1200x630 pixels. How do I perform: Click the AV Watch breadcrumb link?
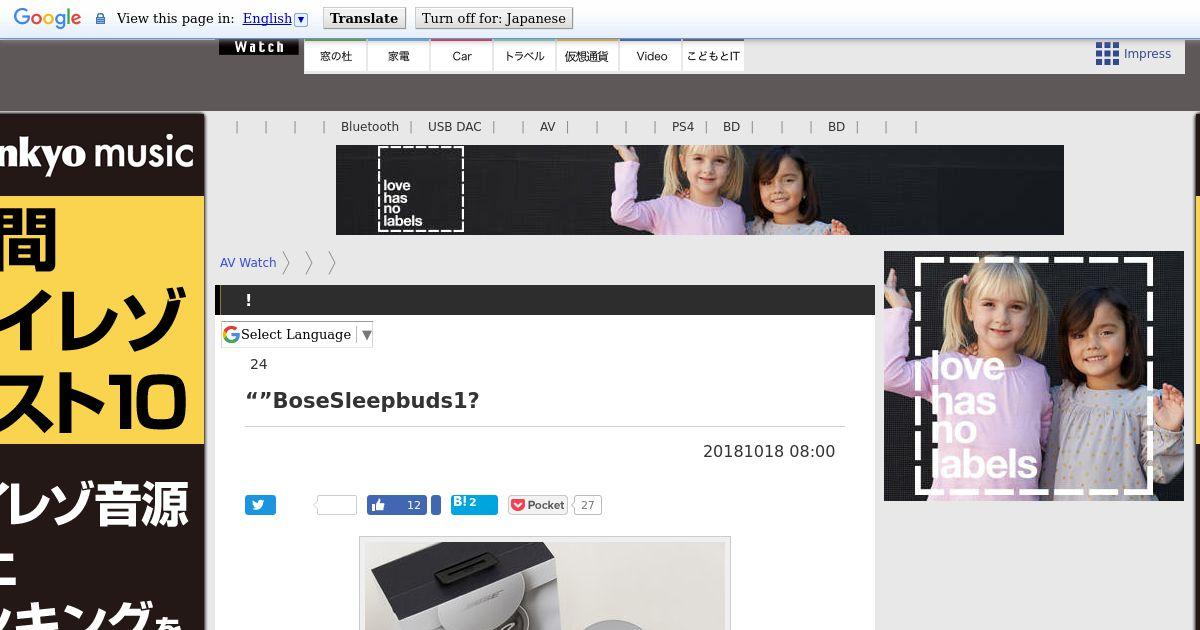click(248, 263)
